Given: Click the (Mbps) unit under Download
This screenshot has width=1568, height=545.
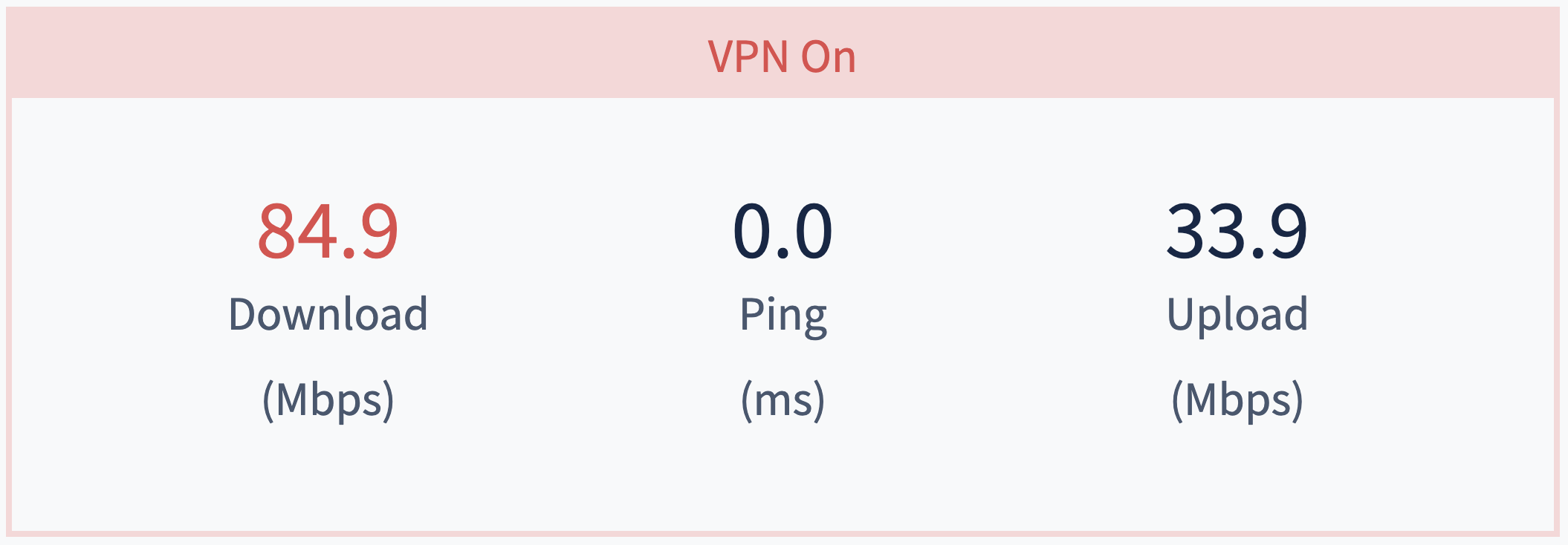Looking at the screenshot, I should point(328,400).
